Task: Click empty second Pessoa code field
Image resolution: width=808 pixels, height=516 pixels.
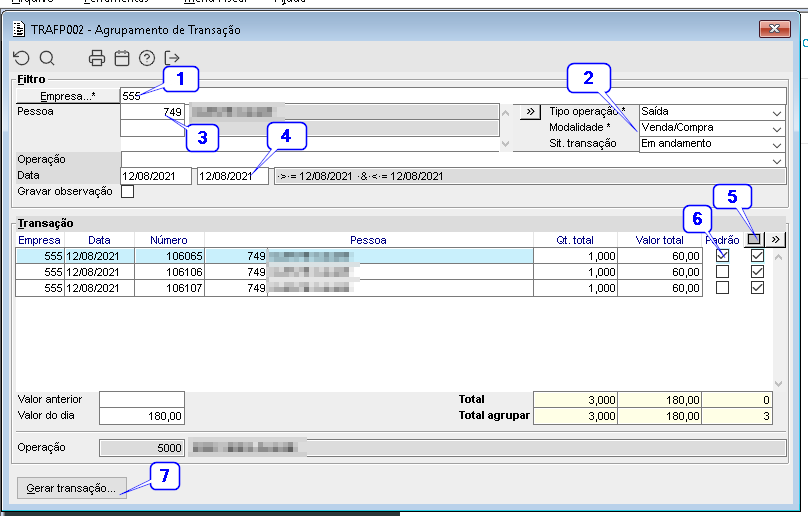Action: (153, 128)
